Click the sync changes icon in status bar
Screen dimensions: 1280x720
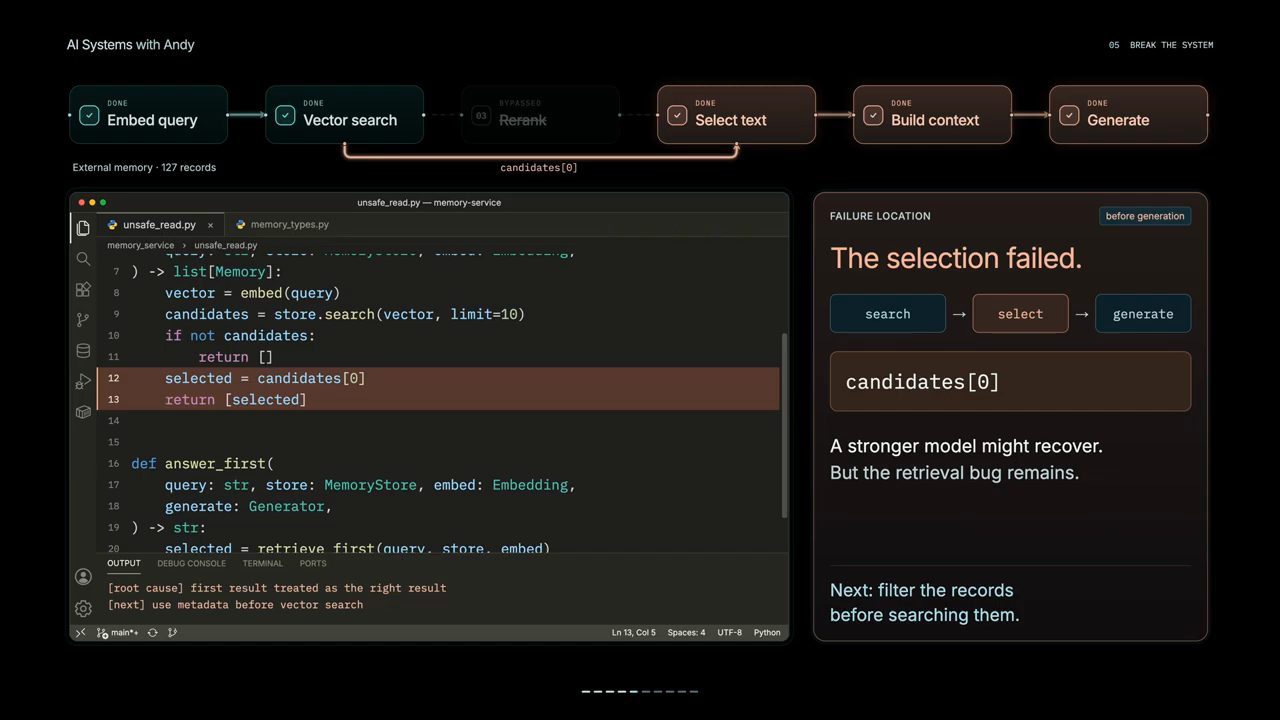click(153, 633)
